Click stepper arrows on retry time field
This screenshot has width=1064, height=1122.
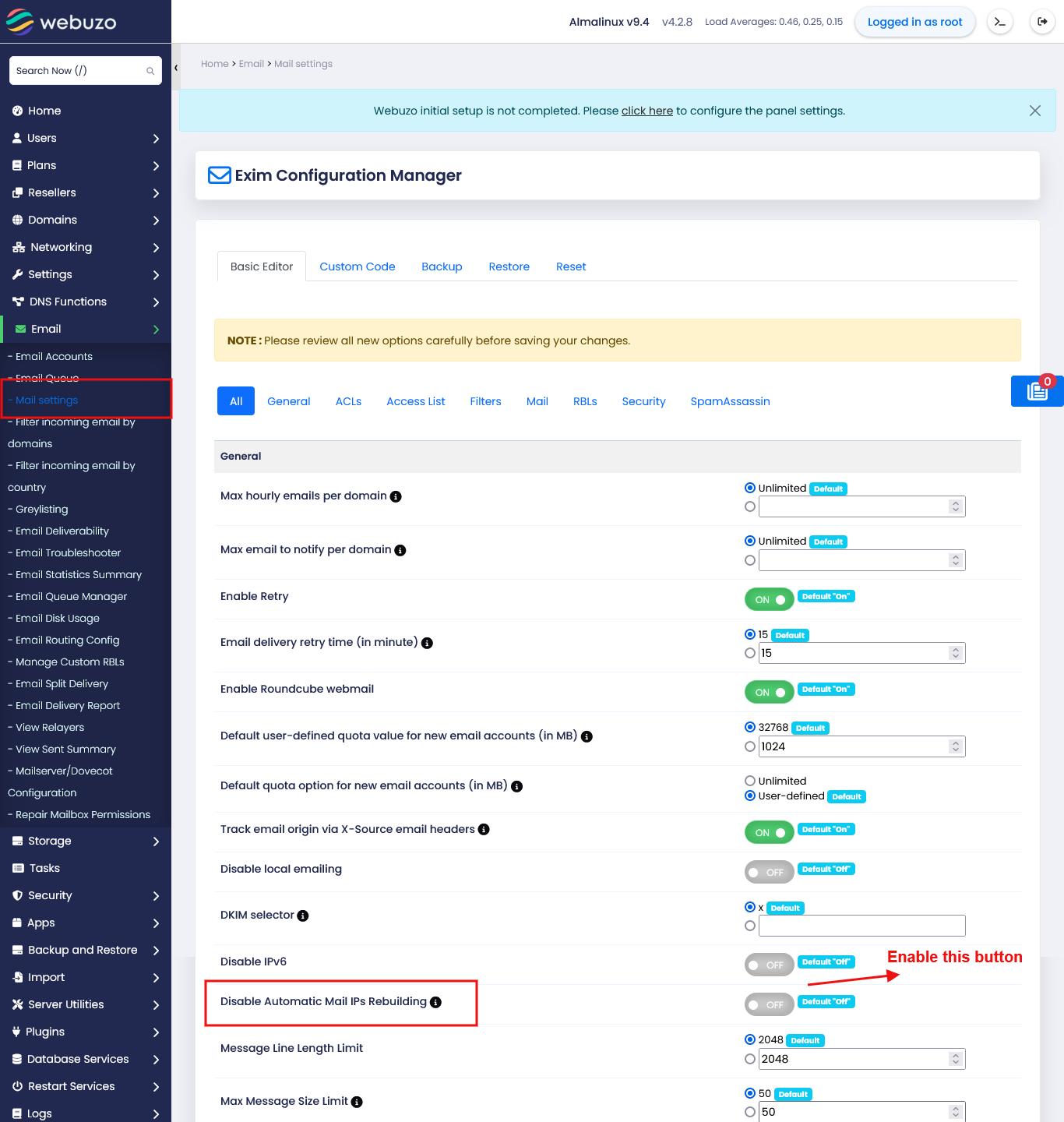tap(956, 653)
